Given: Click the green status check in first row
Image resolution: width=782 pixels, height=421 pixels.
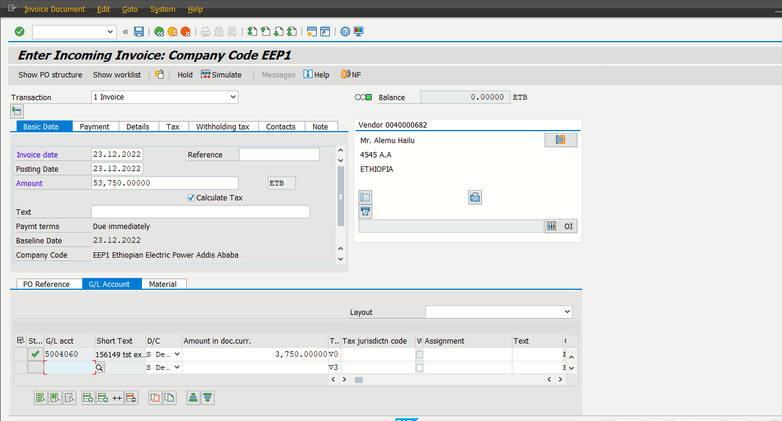Looking at the screenshot, I should 35,354.
